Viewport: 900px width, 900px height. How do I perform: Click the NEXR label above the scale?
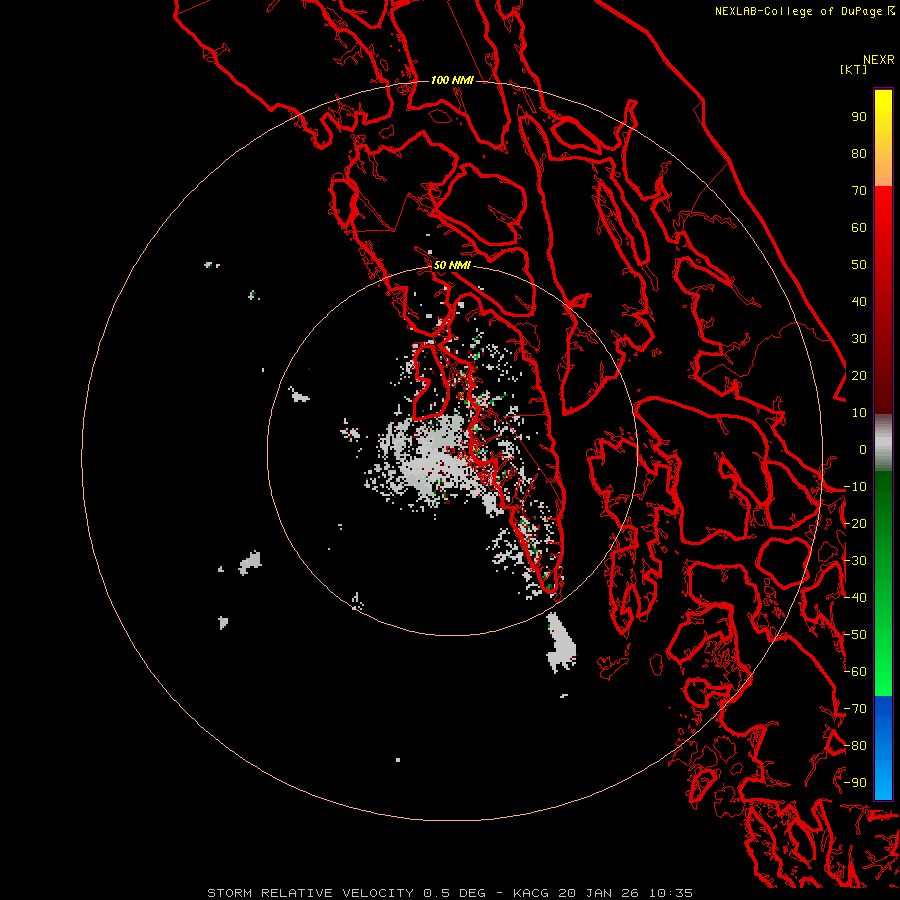878,60
